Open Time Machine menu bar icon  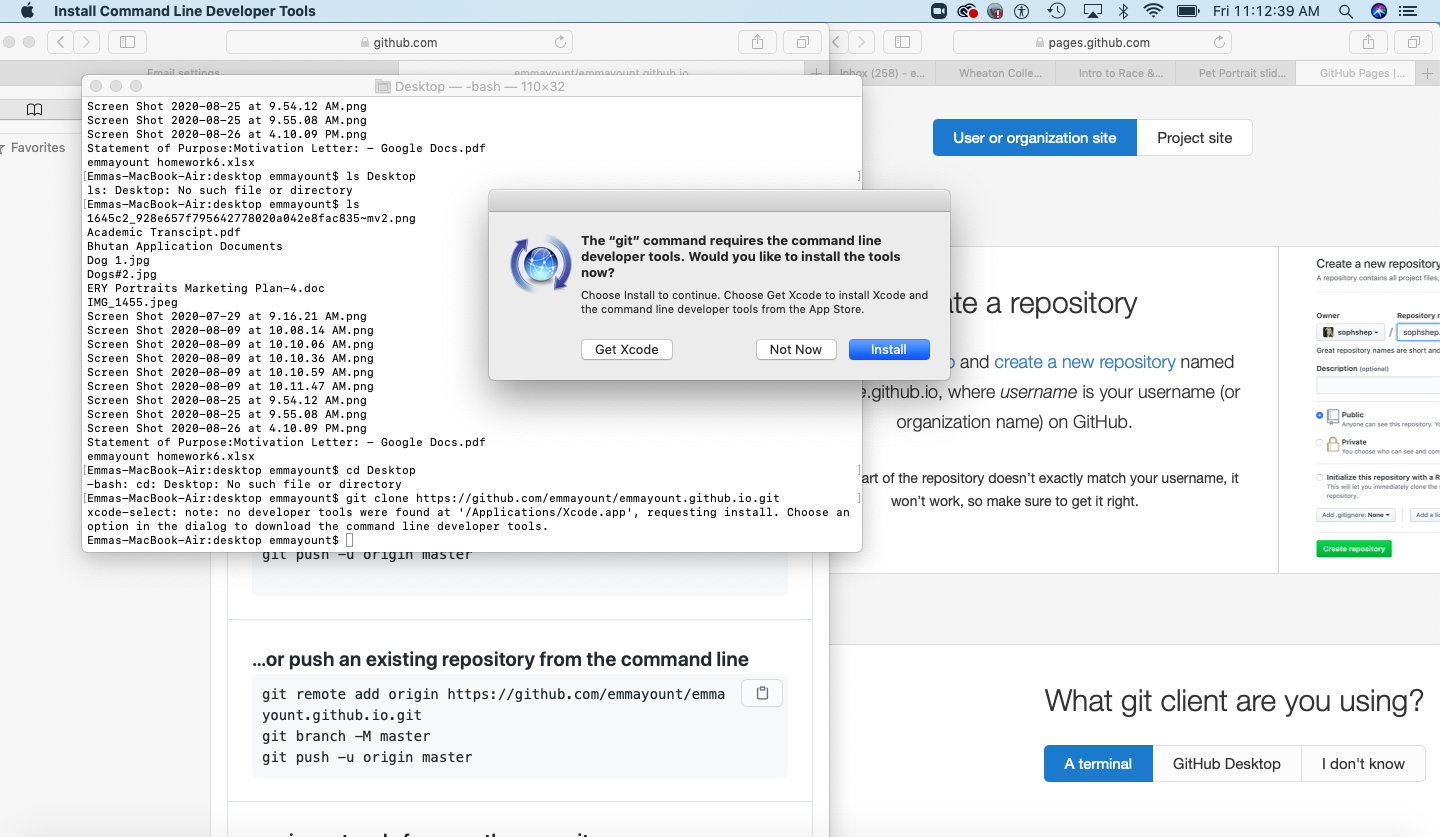pyautogui.click(x=1056, y=11)
